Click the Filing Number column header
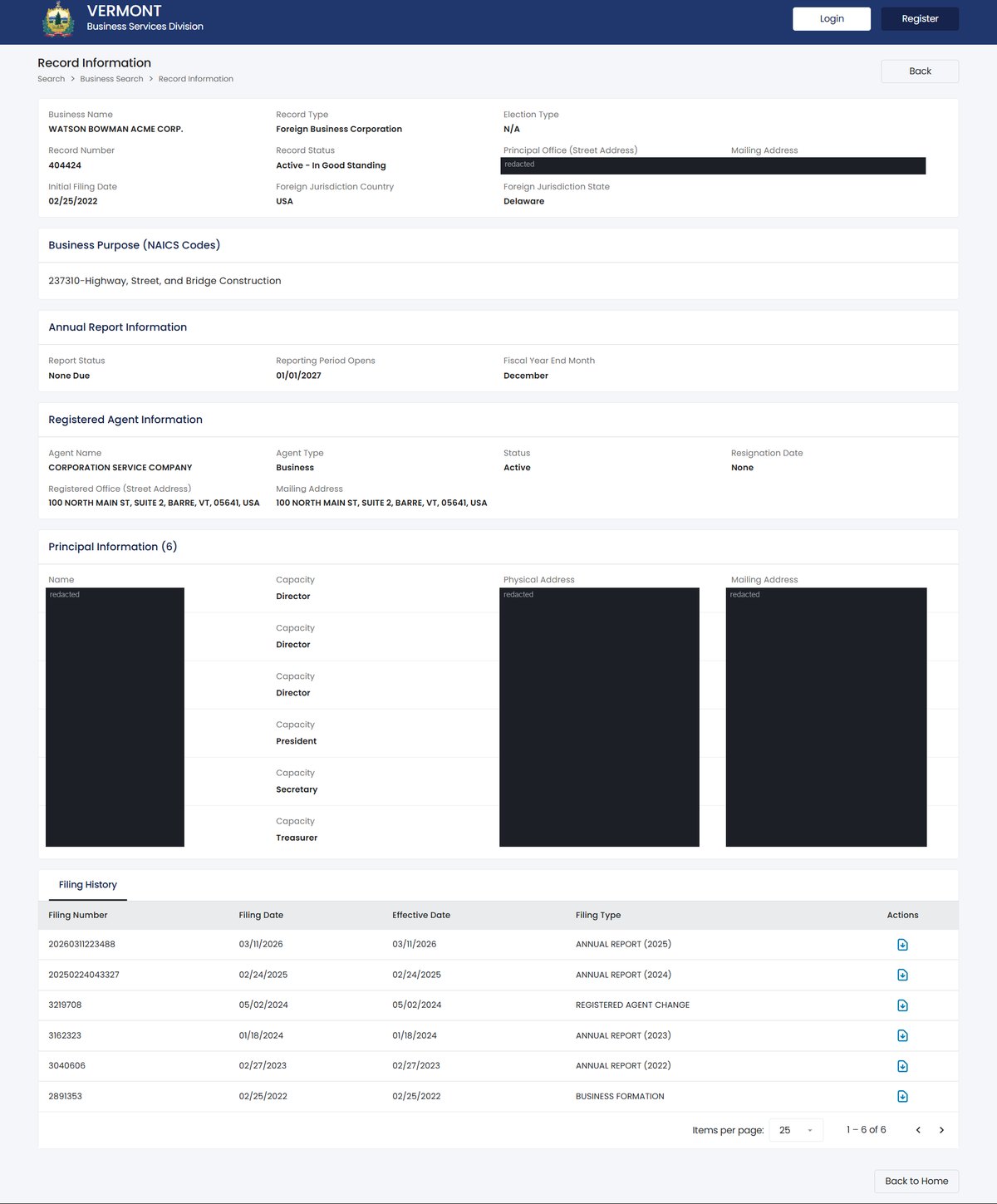The image size is (997, 1204). 78,915
